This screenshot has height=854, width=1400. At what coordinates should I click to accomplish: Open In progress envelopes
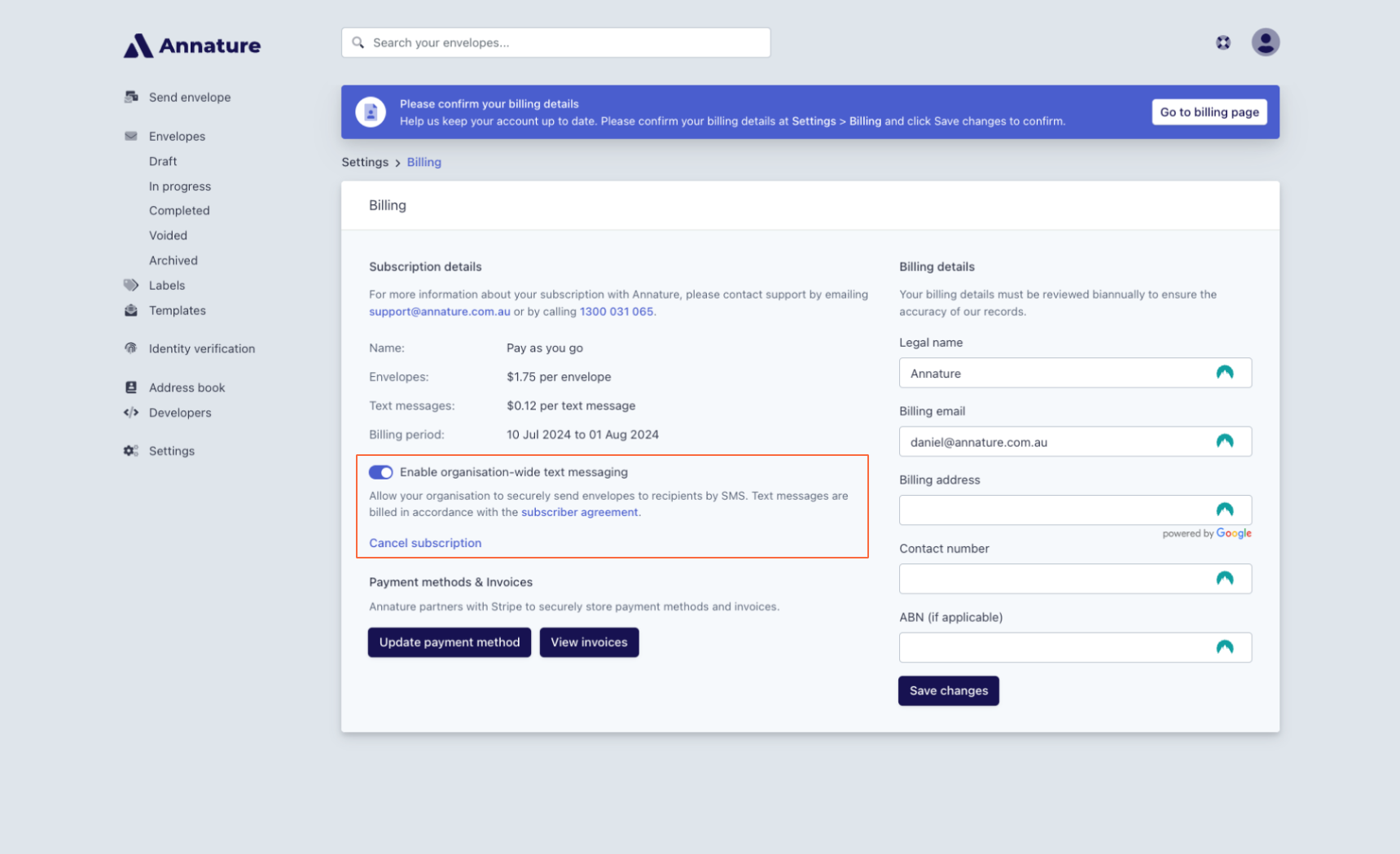(x=180, y=186)
